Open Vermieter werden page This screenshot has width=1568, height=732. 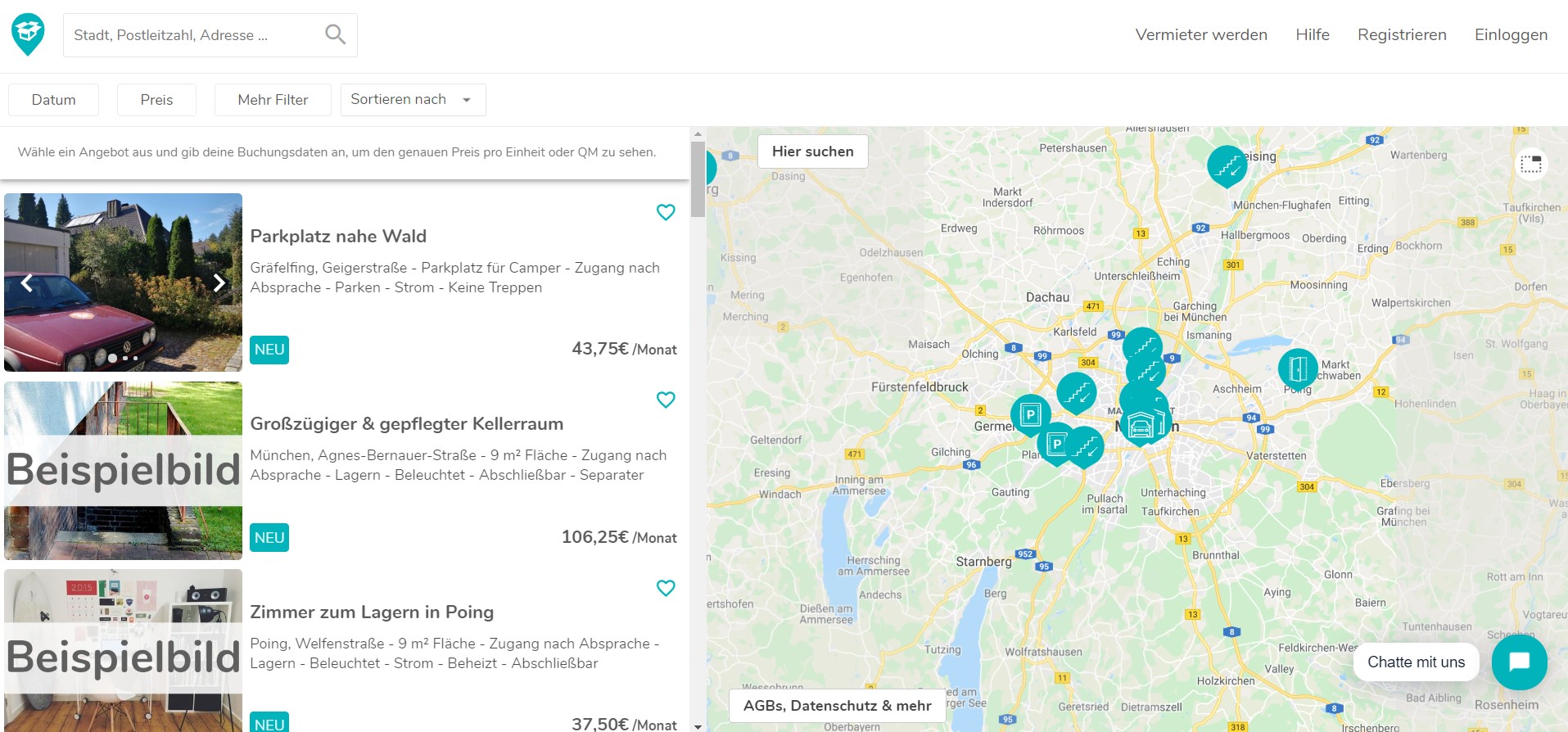pos(1201,34)
